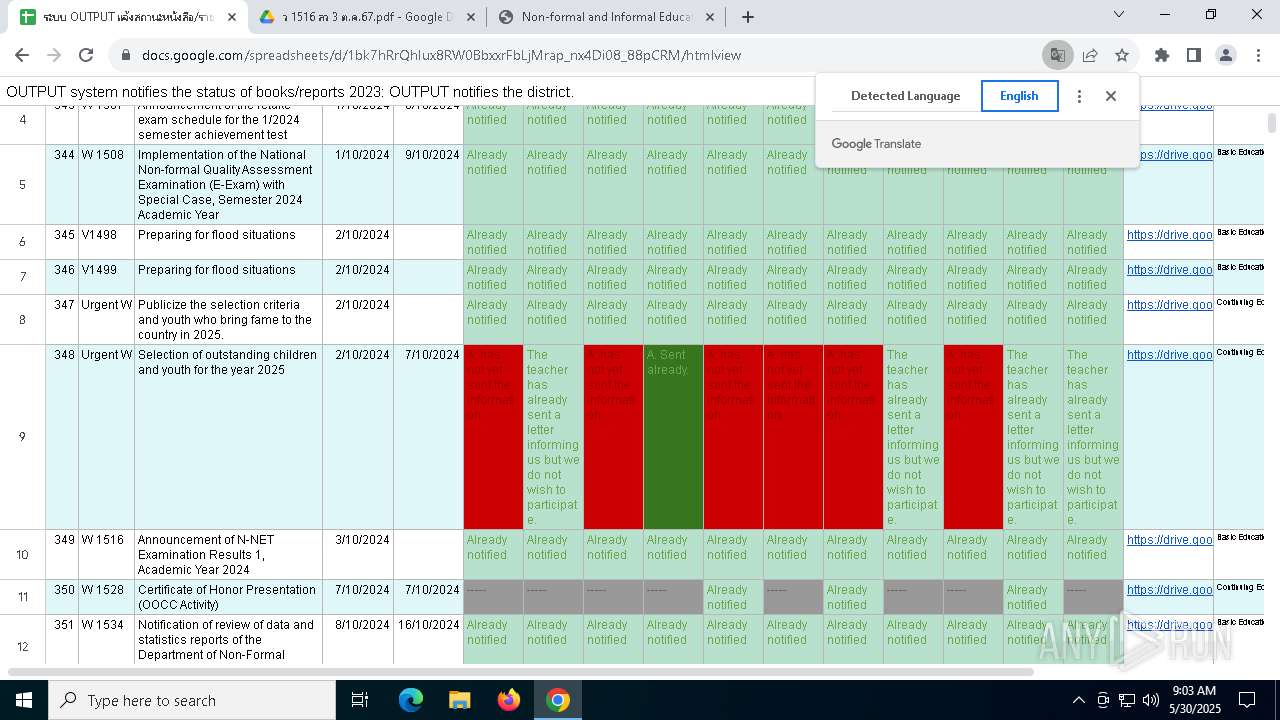Select the 'V1498' document number cell

click(x=106, y=242)
